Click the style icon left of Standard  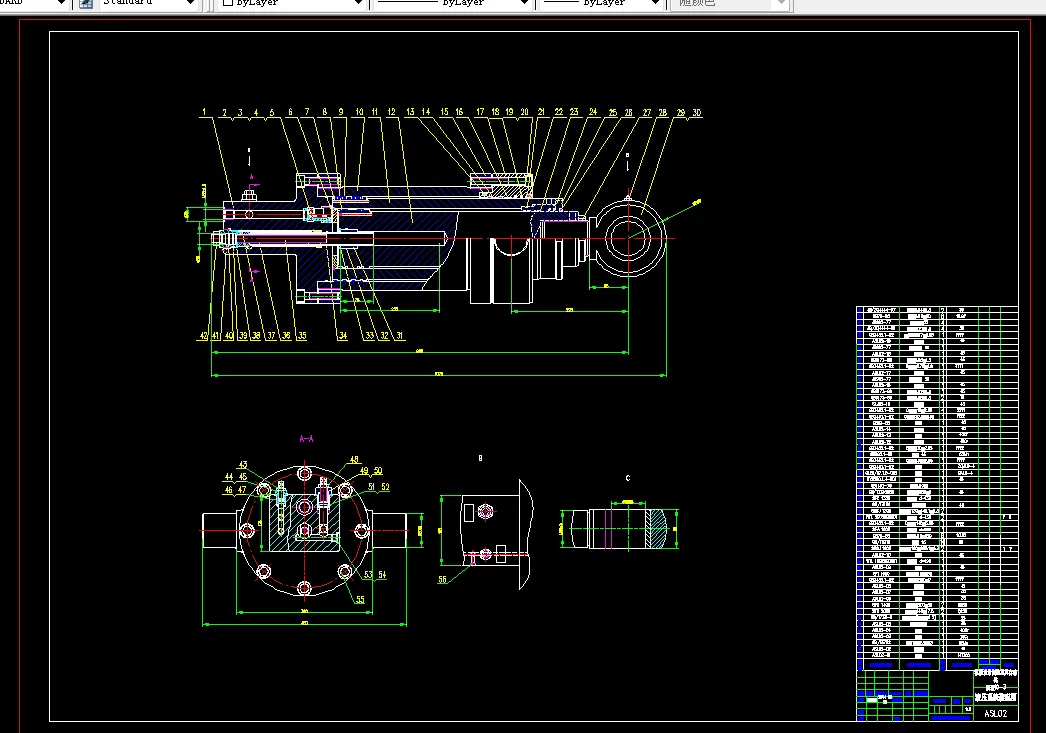coord(85,3)
